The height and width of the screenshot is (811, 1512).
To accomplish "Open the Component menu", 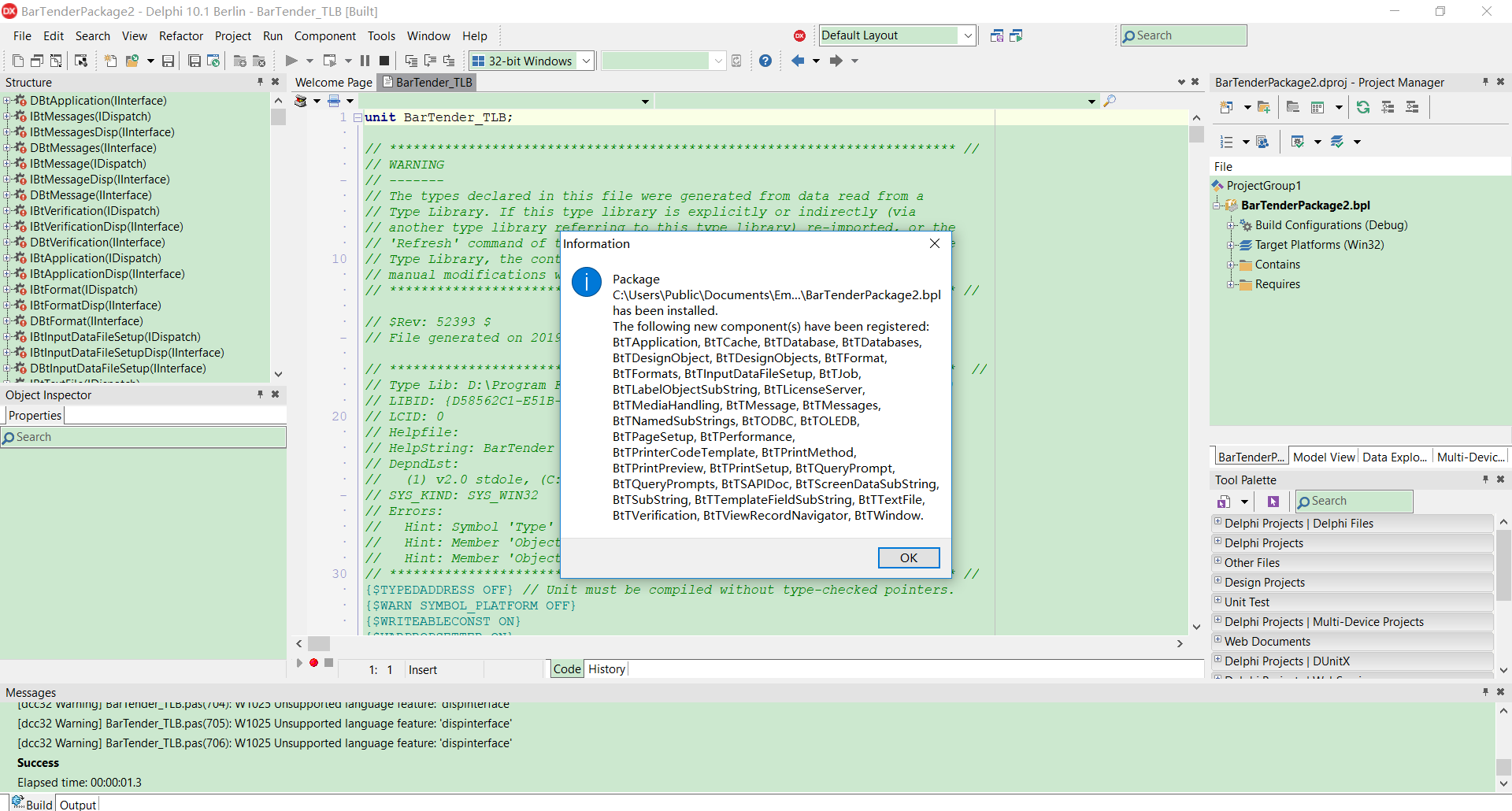I will pos(324,35).
